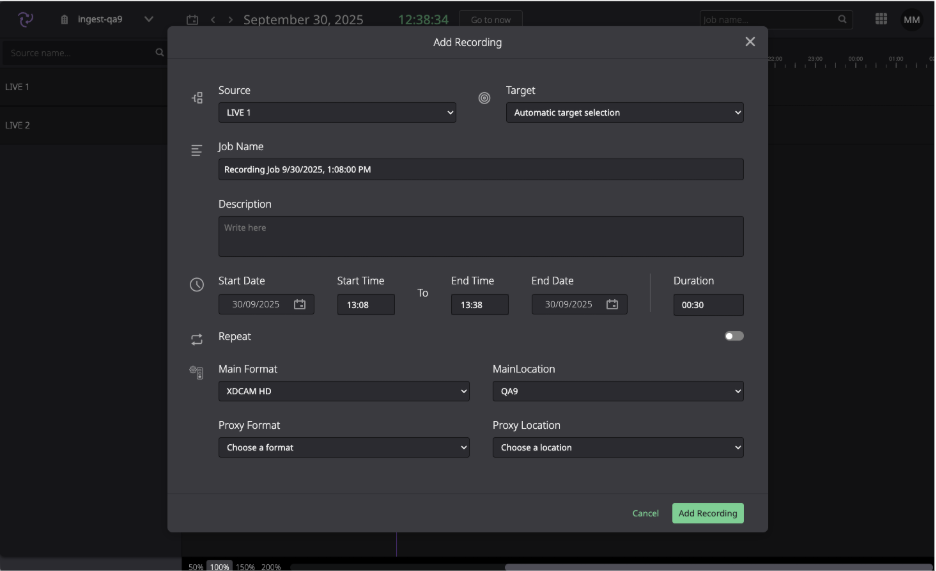Click the Target bullseye icon
This screenshot has height=571, width=936.
(x=484, y=98)
